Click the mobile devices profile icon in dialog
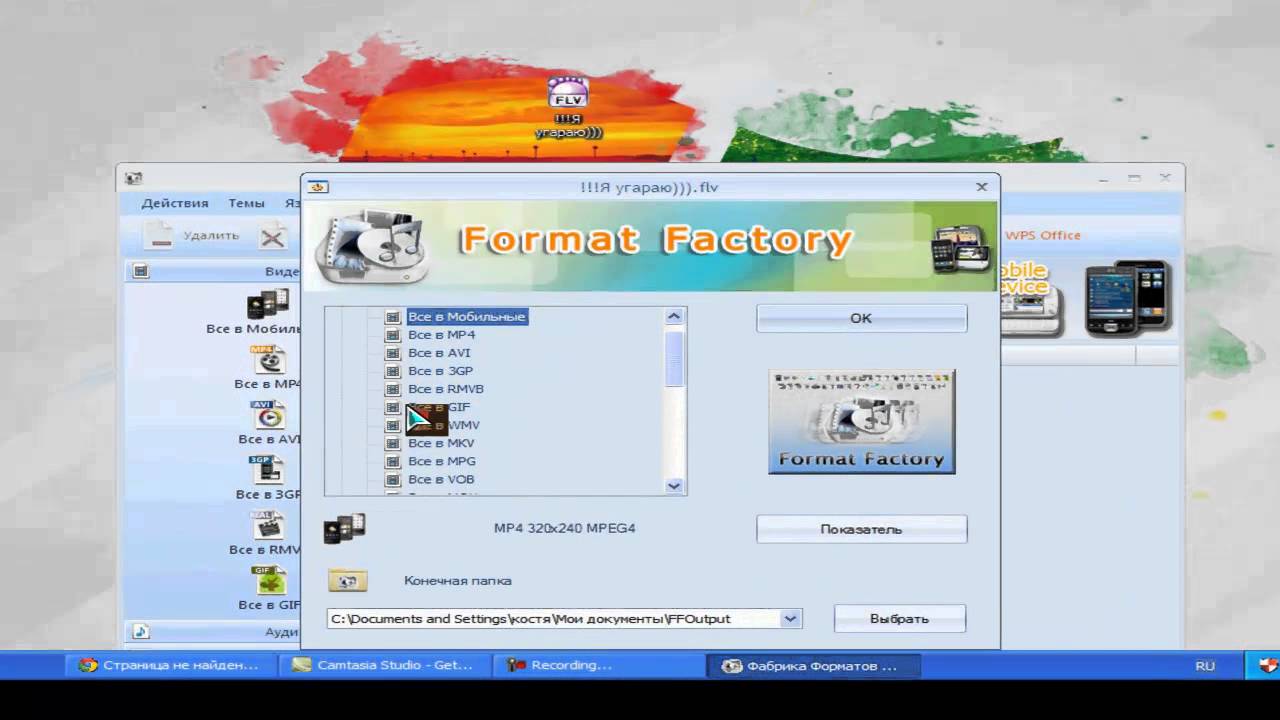1280x720 pixels. pos(345,528)
